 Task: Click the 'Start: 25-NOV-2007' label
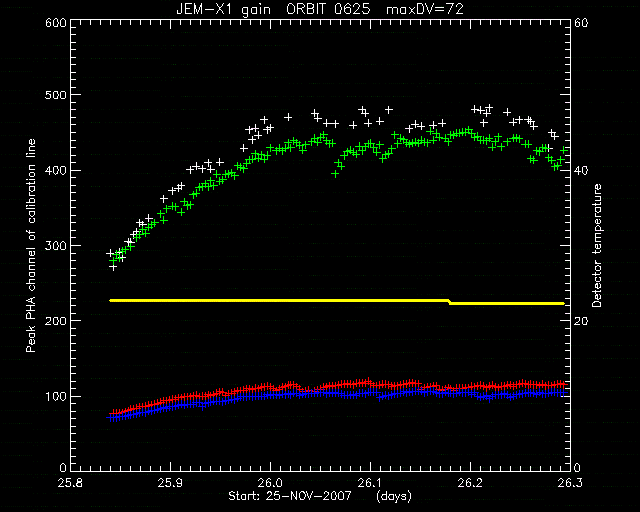pos(290,496)
